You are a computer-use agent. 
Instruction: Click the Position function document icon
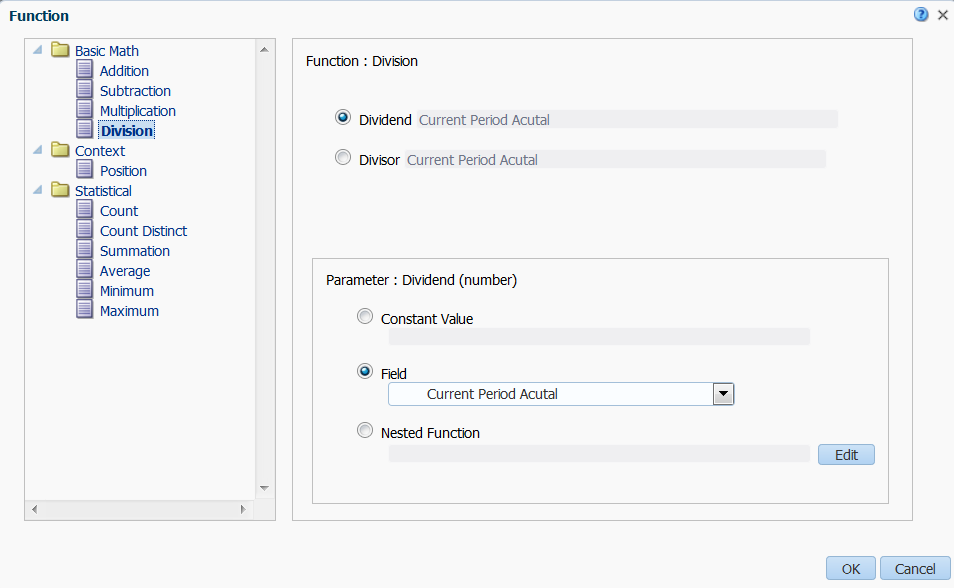[x=85, y=170]
